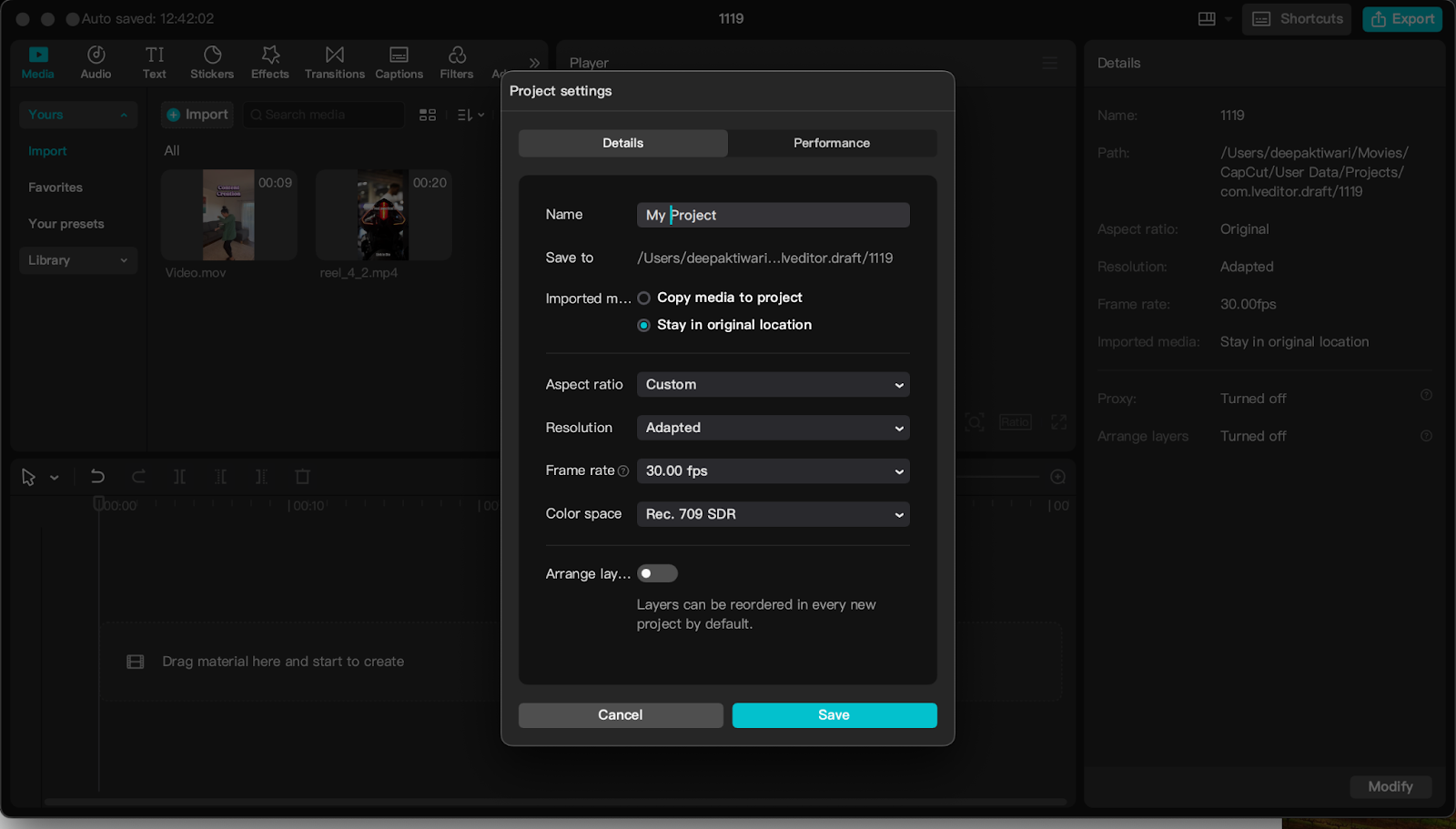Select the Effects tool icon
Screen dimensions: 1456x829
point(270,56)
